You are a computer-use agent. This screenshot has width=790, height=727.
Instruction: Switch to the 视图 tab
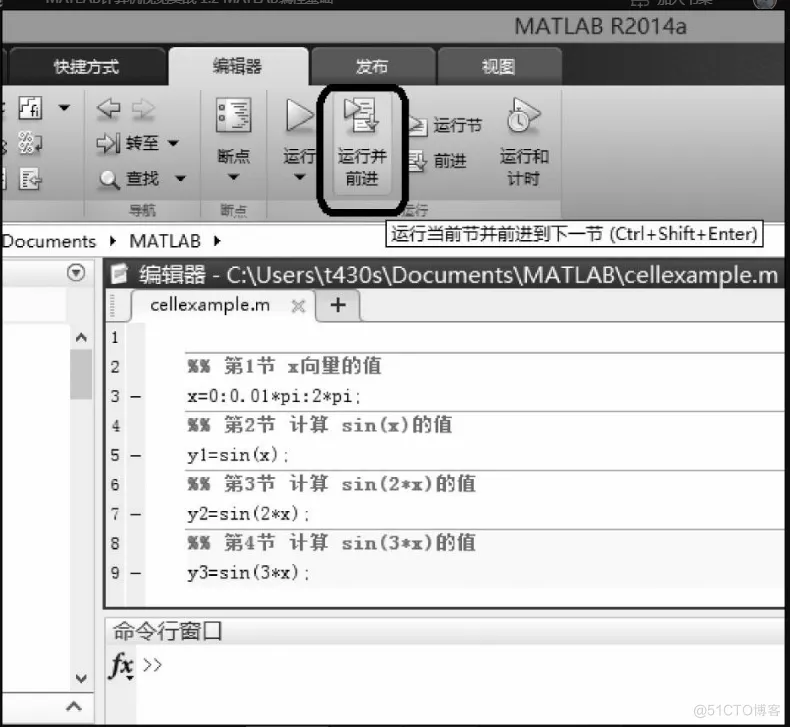[x=498, y=66]
